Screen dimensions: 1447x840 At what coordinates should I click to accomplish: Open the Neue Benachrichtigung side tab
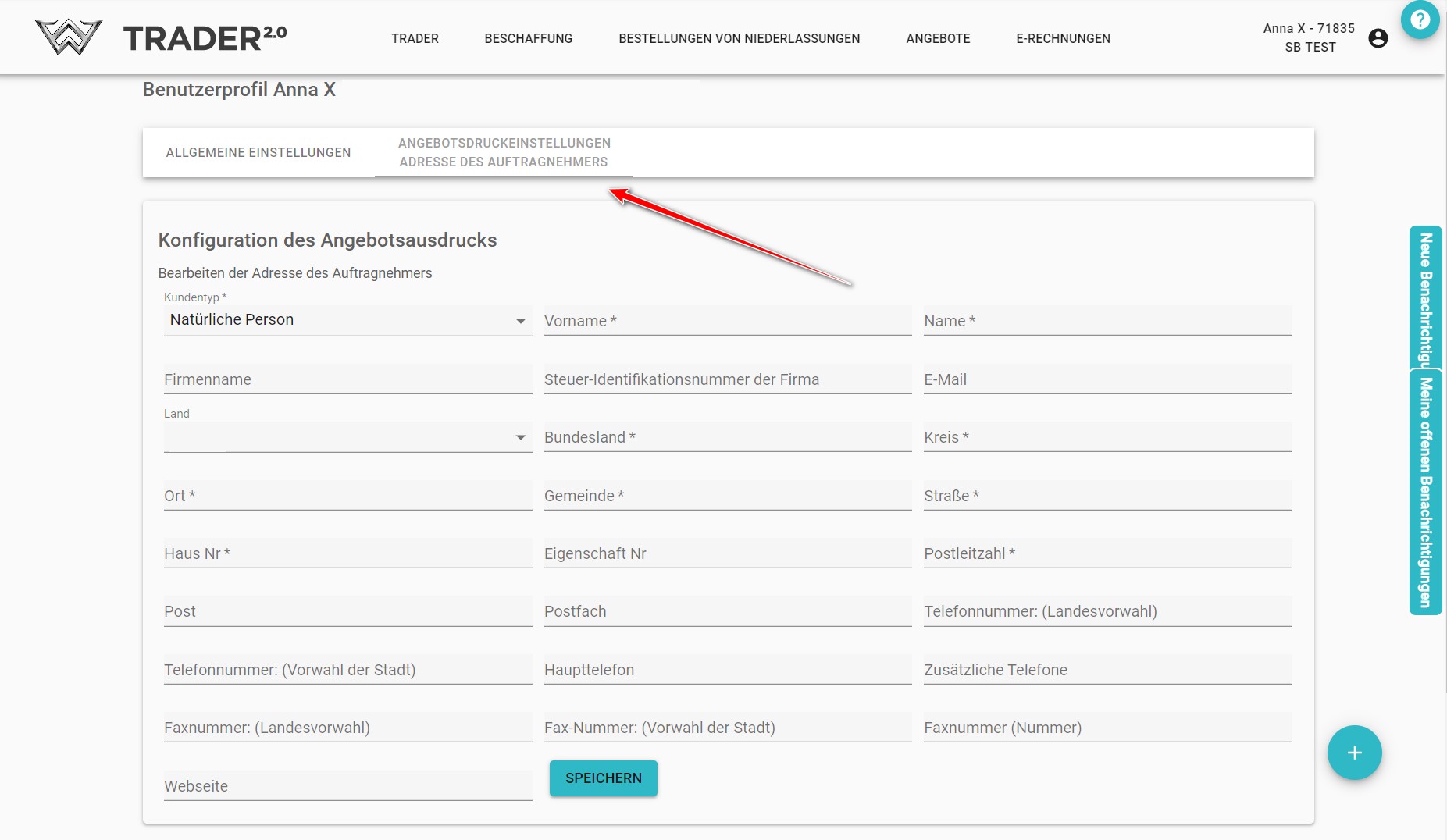pos(1425,297)
